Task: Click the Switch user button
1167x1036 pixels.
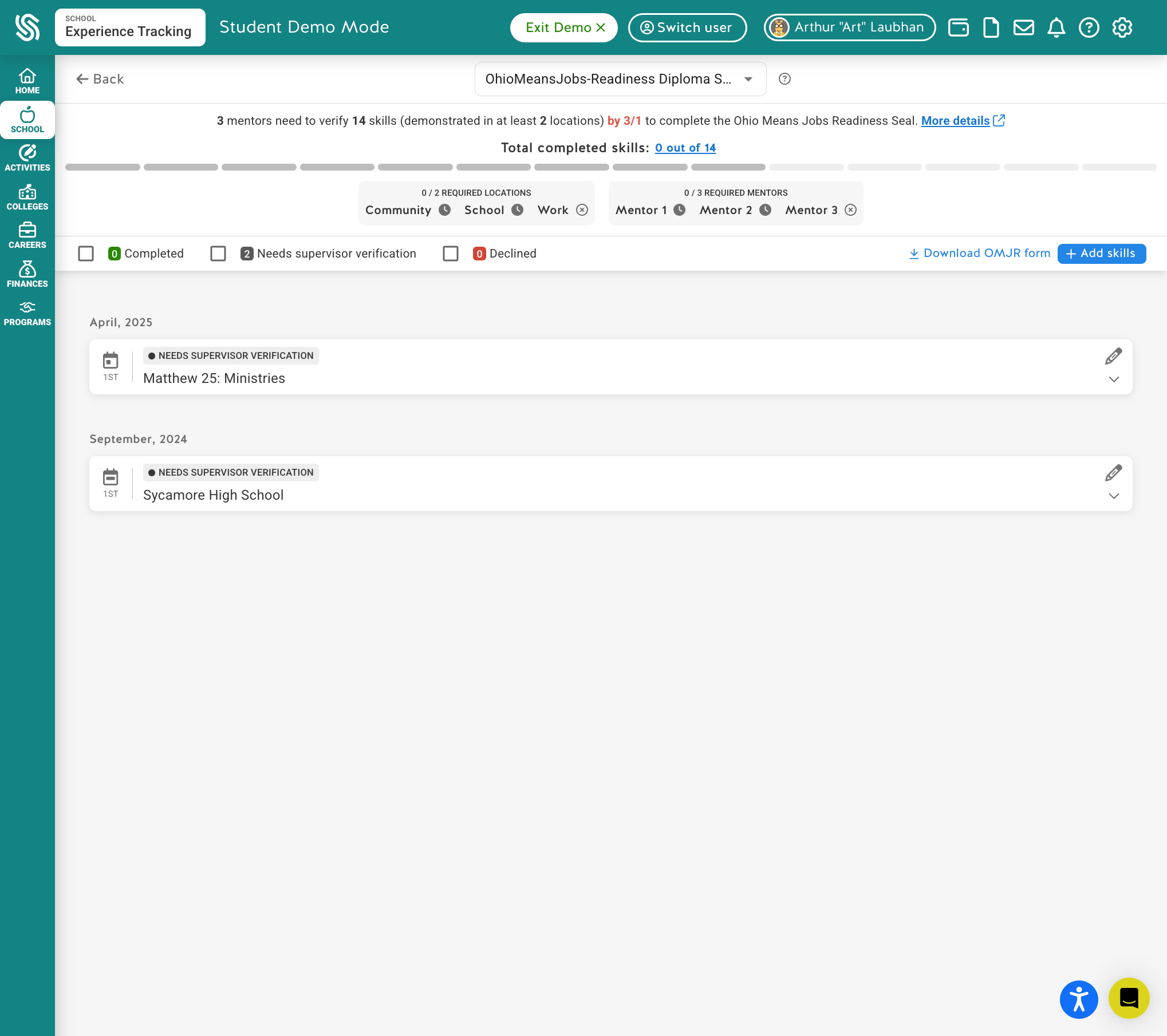Action: tap(687, 27)
